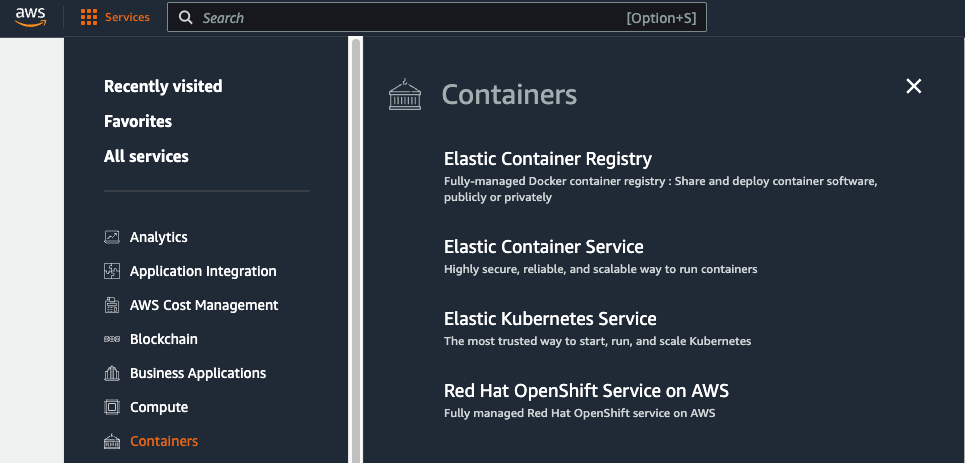
Task: Select AWS Cost Management category
Action: point(204,305)
